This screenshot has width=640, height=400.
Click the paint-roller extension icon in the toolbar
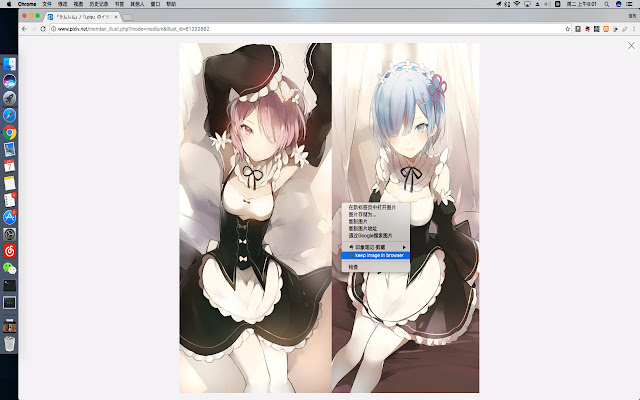click(616, 29)
